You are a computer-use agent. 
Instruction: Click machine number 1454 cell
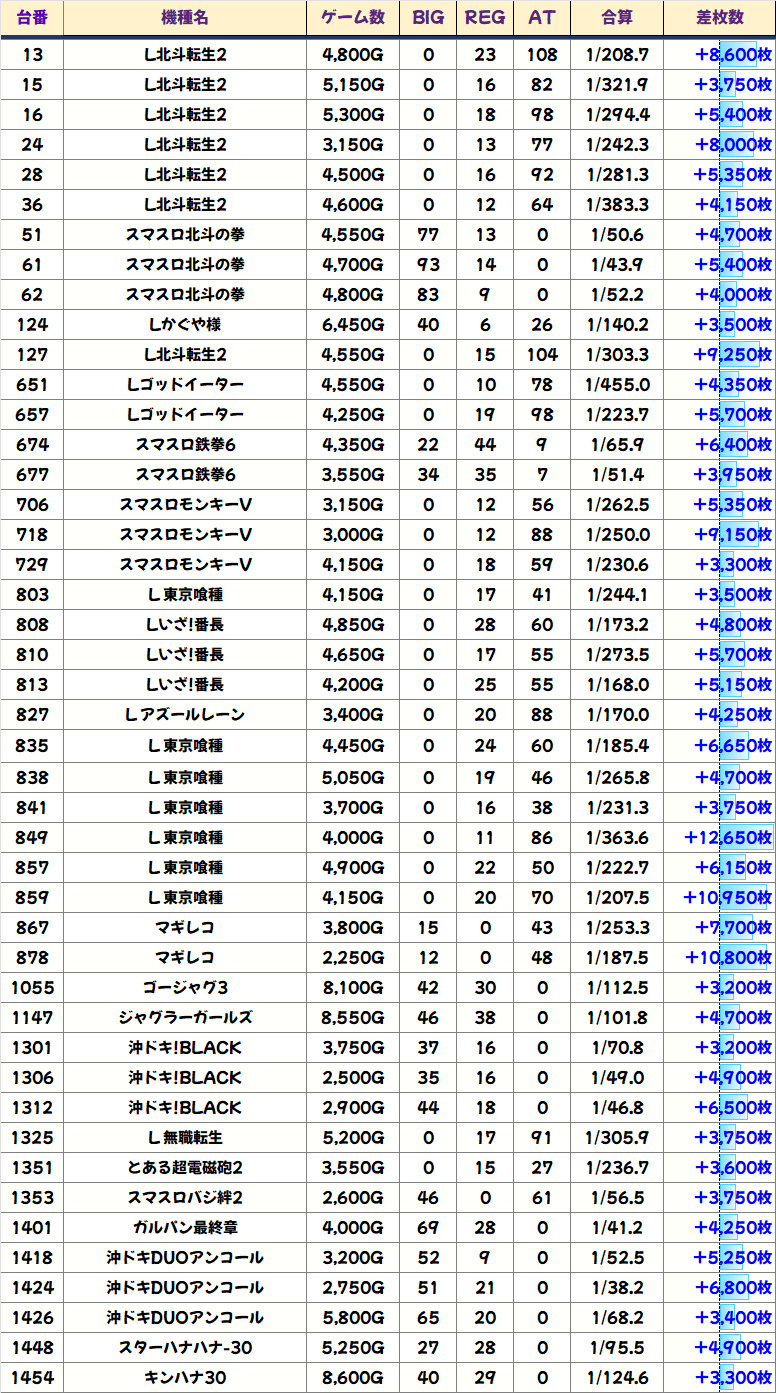pos(32,1377)
